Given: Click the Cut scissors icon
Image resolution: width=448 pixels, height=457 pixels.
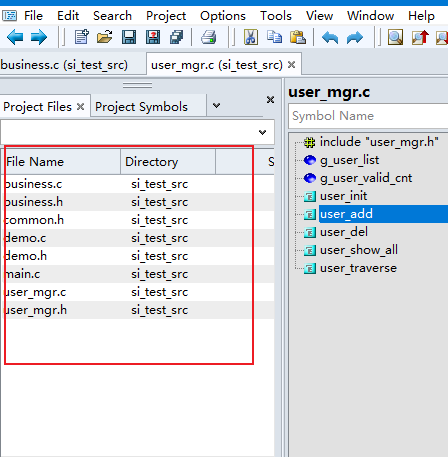Looking at the screenshot, I should pos(251,37).
